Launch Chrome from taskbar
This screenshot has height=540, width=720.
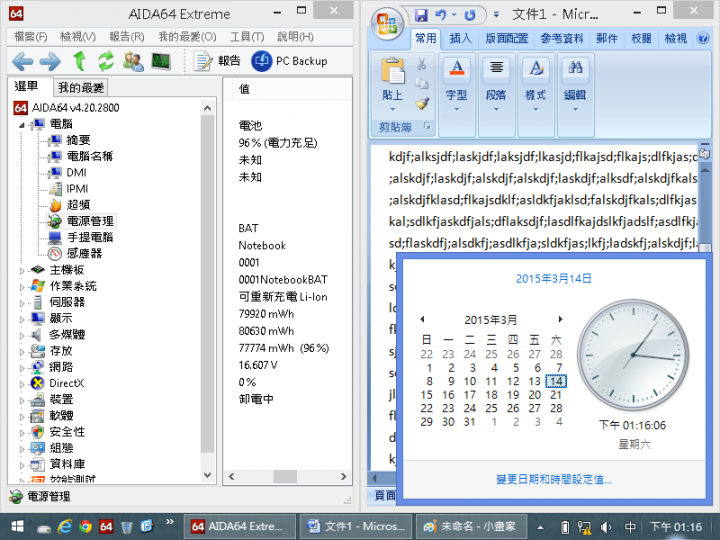click(85, 527)
